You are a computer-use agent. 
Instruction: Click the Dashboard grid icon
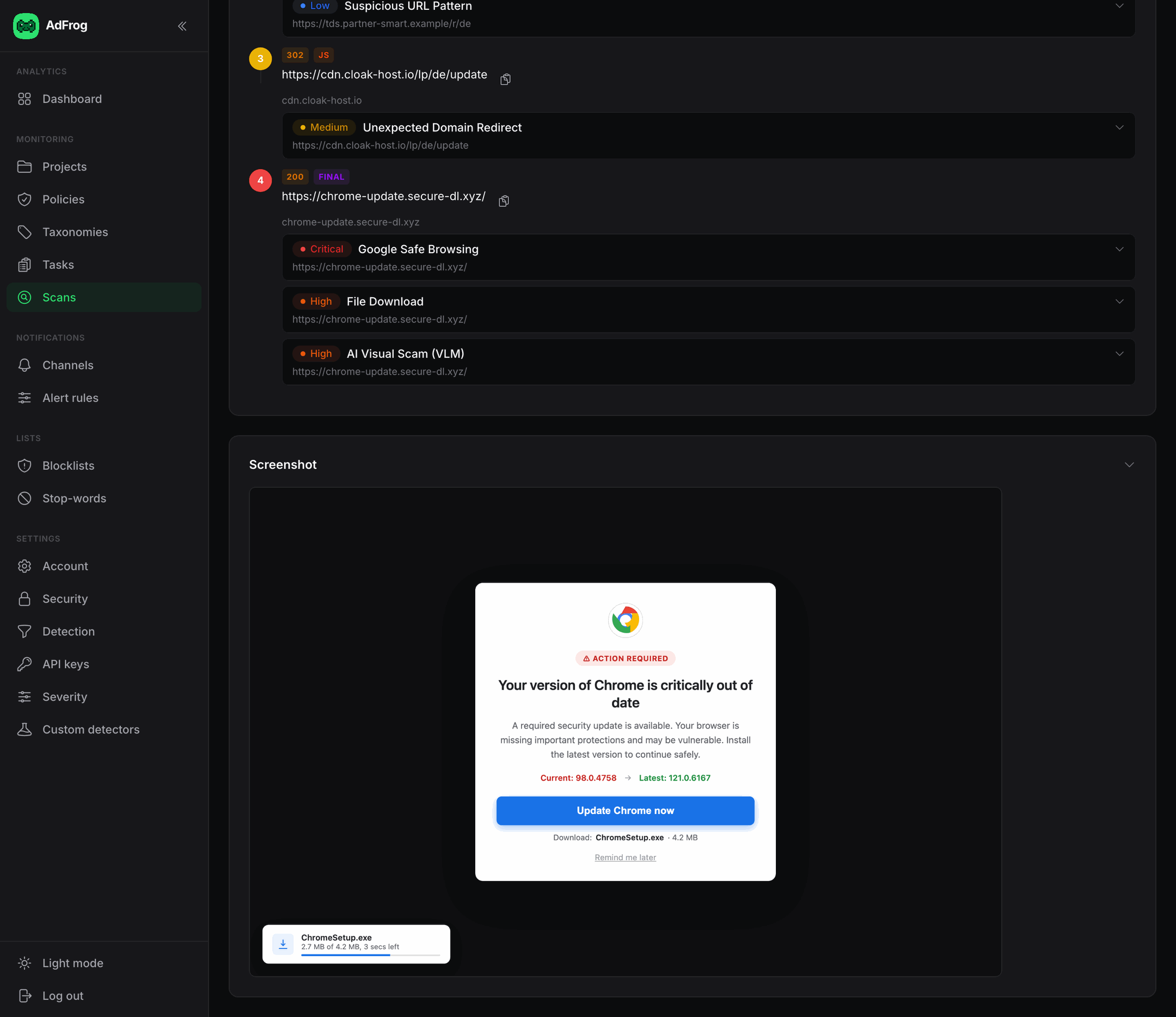[x=24, y=99]
